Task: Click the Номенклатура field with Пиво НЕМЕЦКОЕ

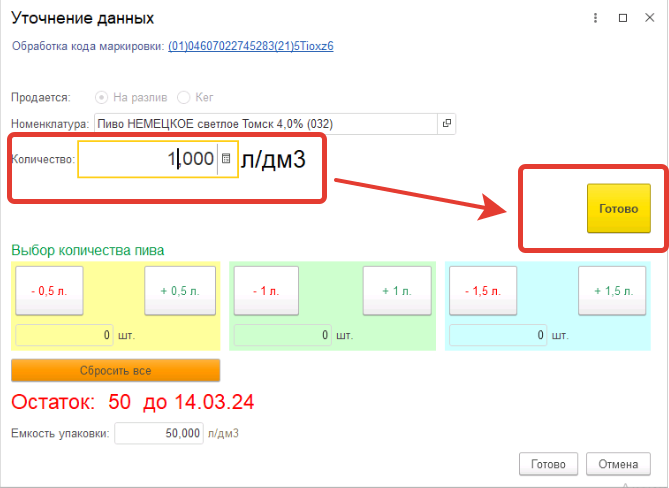Action: click(266, 124)
